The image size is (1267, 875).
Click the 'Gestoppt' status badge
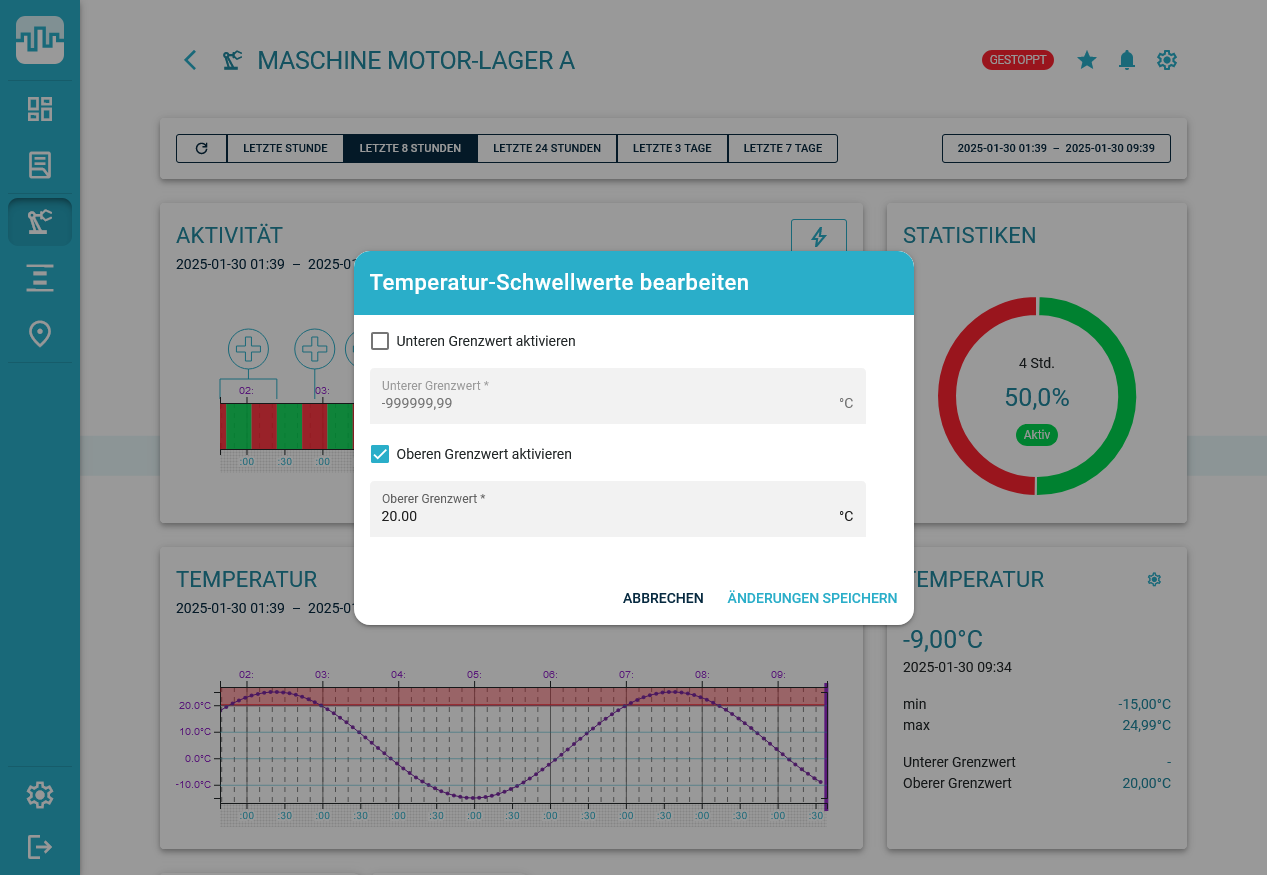(1018, 60)
